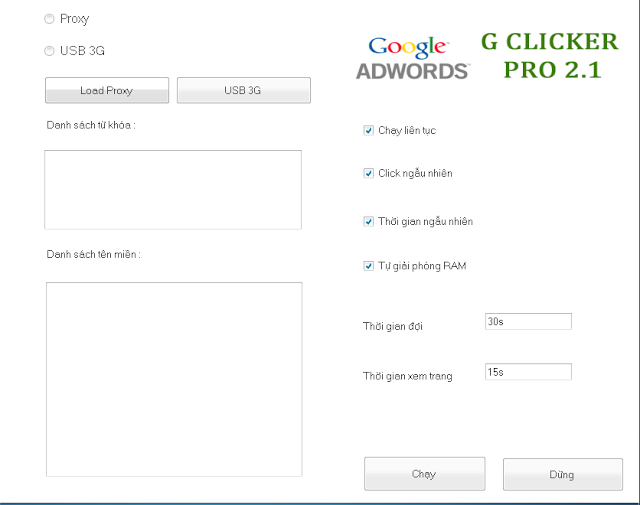Viewport: 640px width, 505px height.
Task: Start with the Chạy button
Action: [424, 474]
